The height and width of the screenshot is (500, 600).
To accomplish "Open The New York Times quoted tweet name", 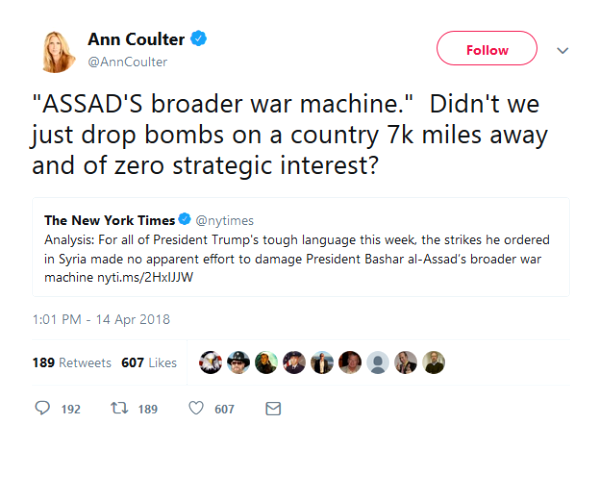I will tap(109, 220).
